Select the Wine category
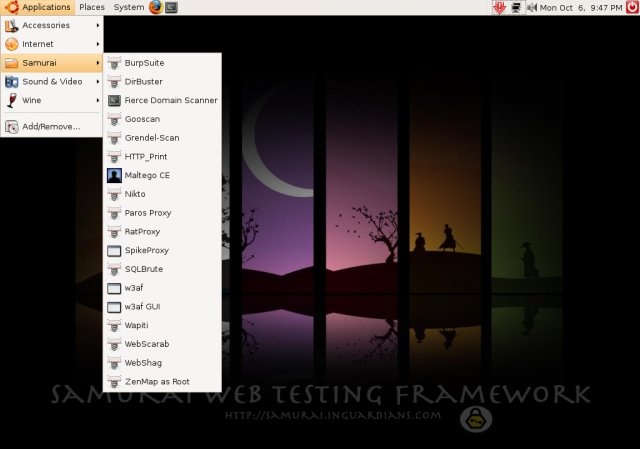Screen dimensions: 640x449 pos(52,100)
